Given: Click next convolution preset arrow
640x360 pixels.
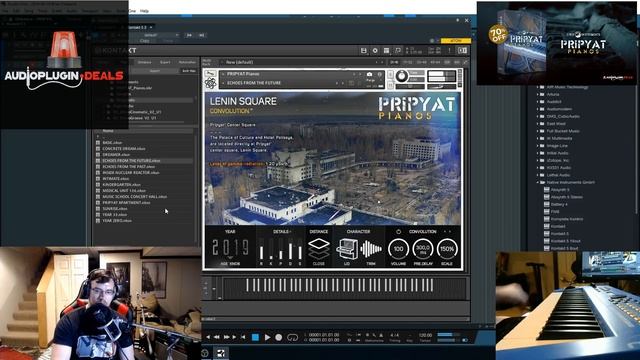Looking at the screenshot, I should point(450,231).
